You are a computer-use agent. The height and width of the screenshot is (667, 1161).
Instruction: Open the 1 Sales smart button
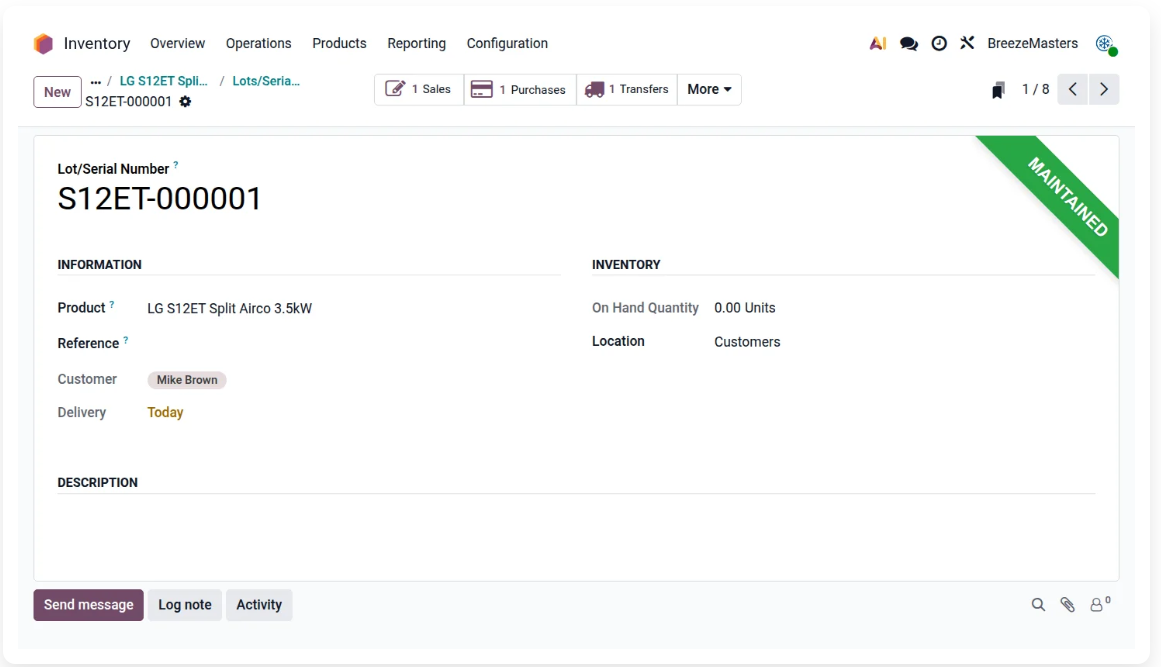point(419,90)
